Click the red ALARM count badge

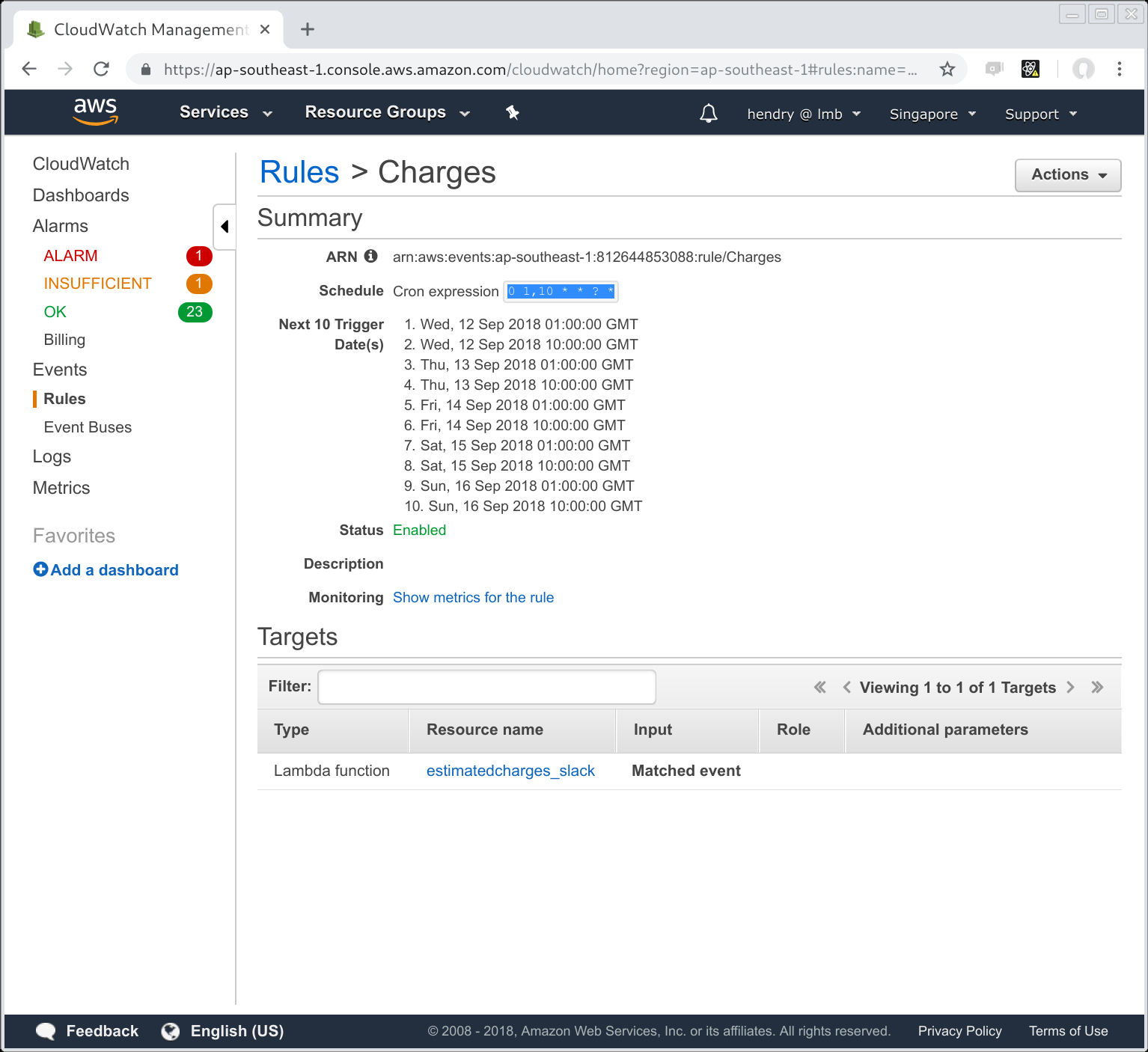click(199, 256)
